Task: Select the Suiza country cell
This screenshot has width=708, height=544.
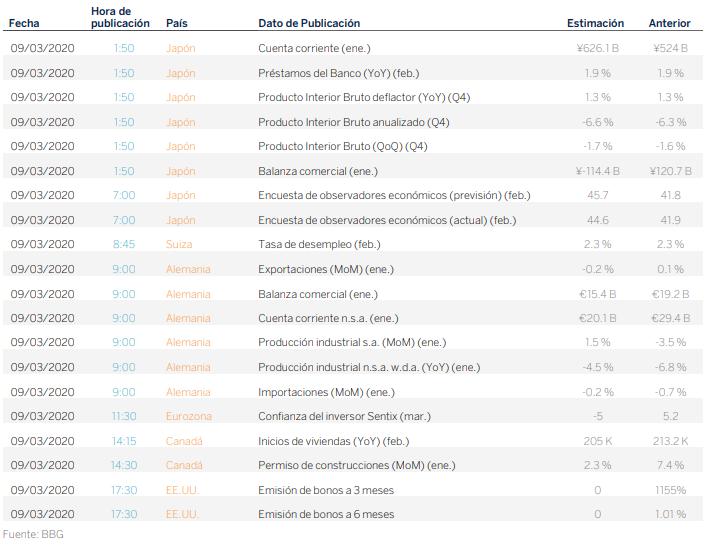Action: click(180, 244)
